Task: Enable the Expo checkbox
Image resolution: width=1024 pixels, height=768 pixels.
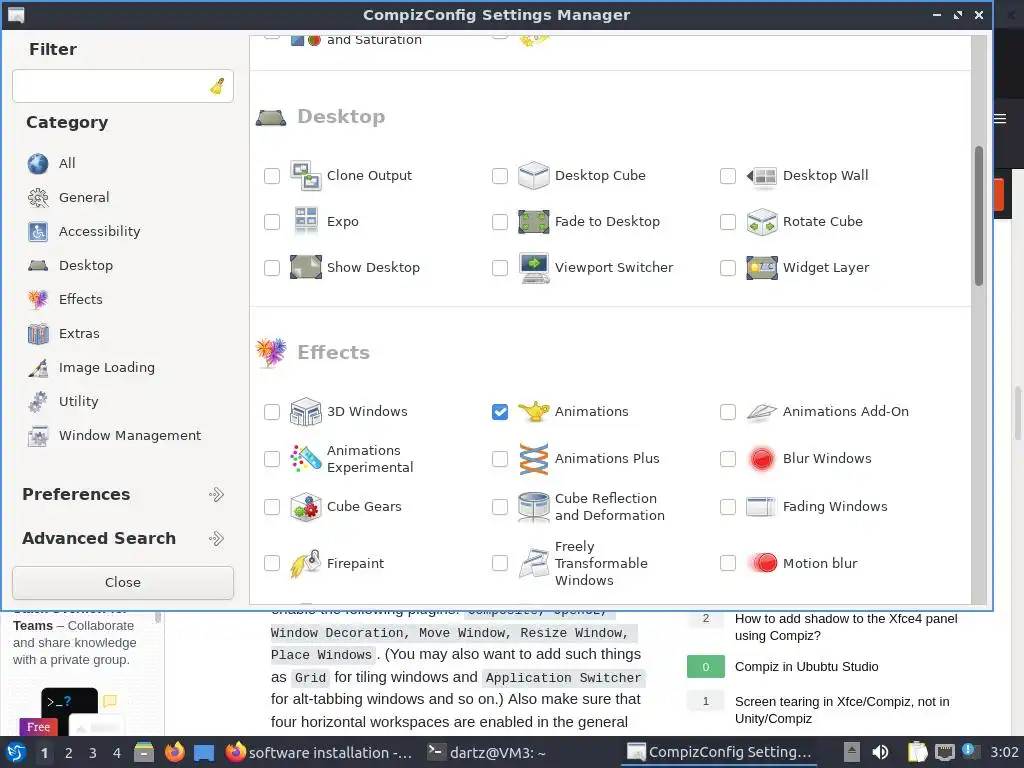Action: 272,221
